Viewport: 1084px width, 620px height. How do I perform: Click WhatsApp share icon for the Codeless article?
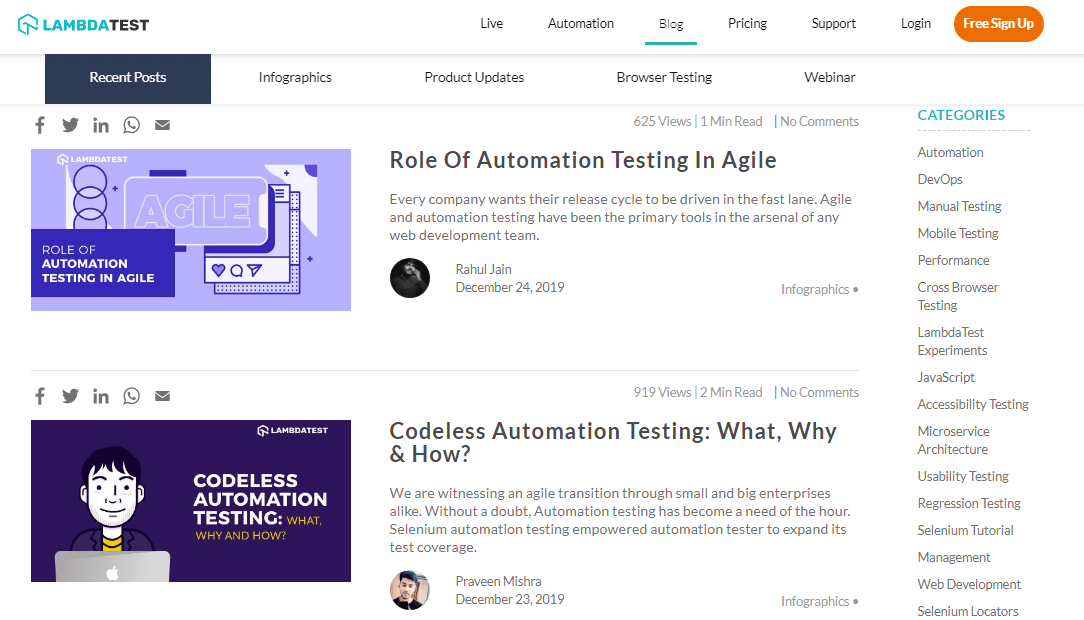click(x=131, y=395)
